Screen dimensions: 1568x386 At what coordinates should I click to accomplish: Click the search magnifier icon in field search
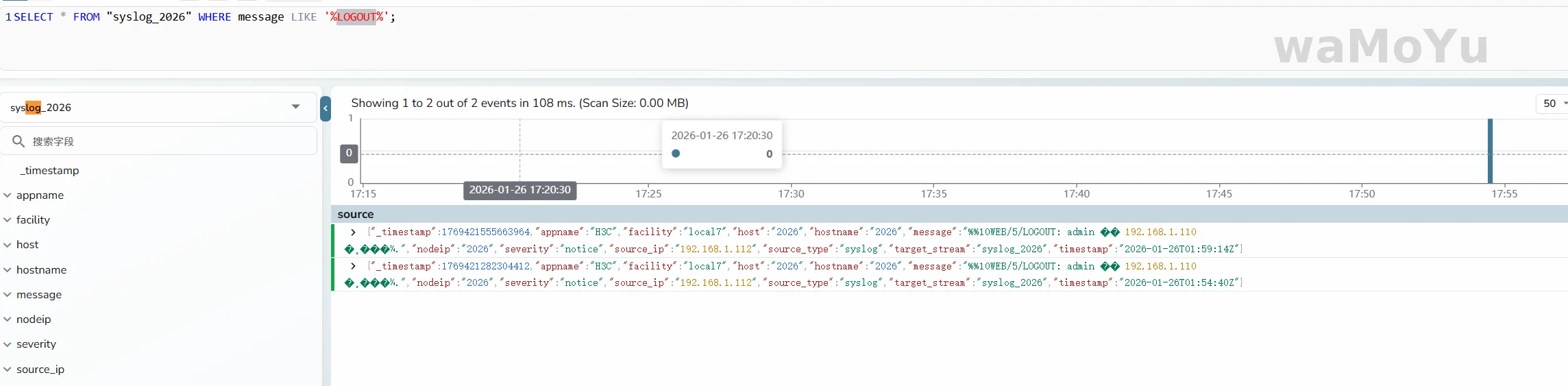click(x=19, y=141)
